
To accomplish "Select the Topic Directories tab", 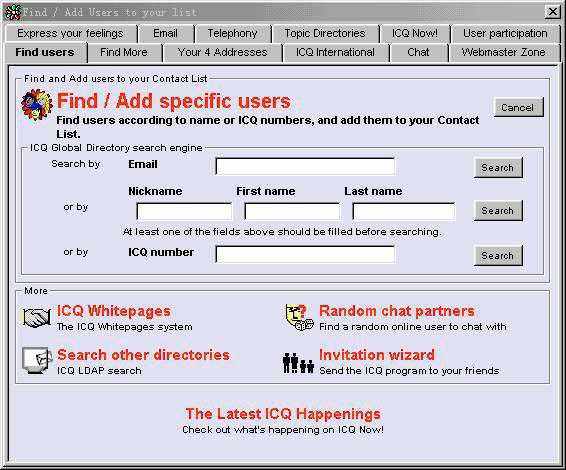I will click(x=325, y=33).
